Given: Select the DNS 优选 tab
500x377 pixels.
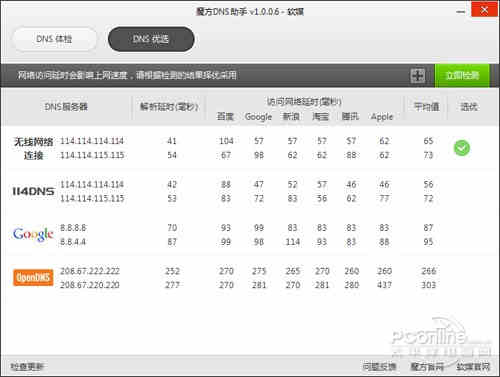Looking at the screenshot, I should [151, 39].
